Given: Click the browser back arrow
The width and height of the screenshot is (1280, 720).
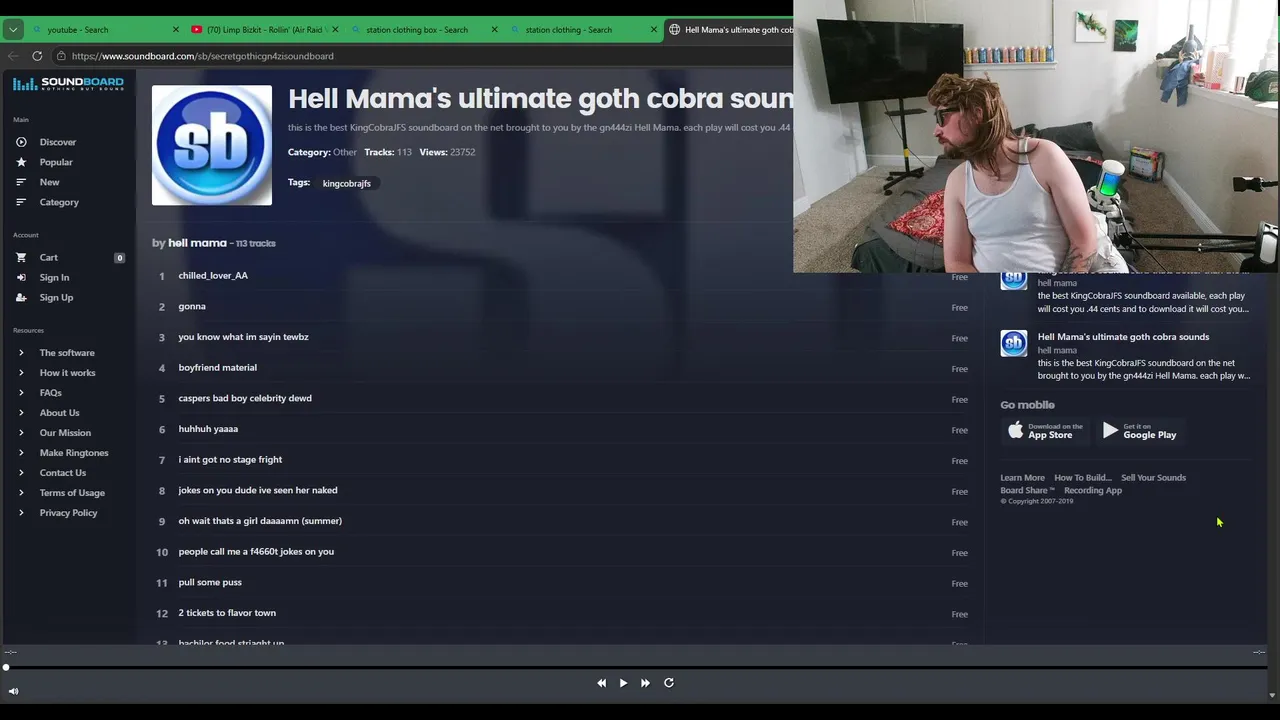Looking at the screenshot, I should (13, 56).
